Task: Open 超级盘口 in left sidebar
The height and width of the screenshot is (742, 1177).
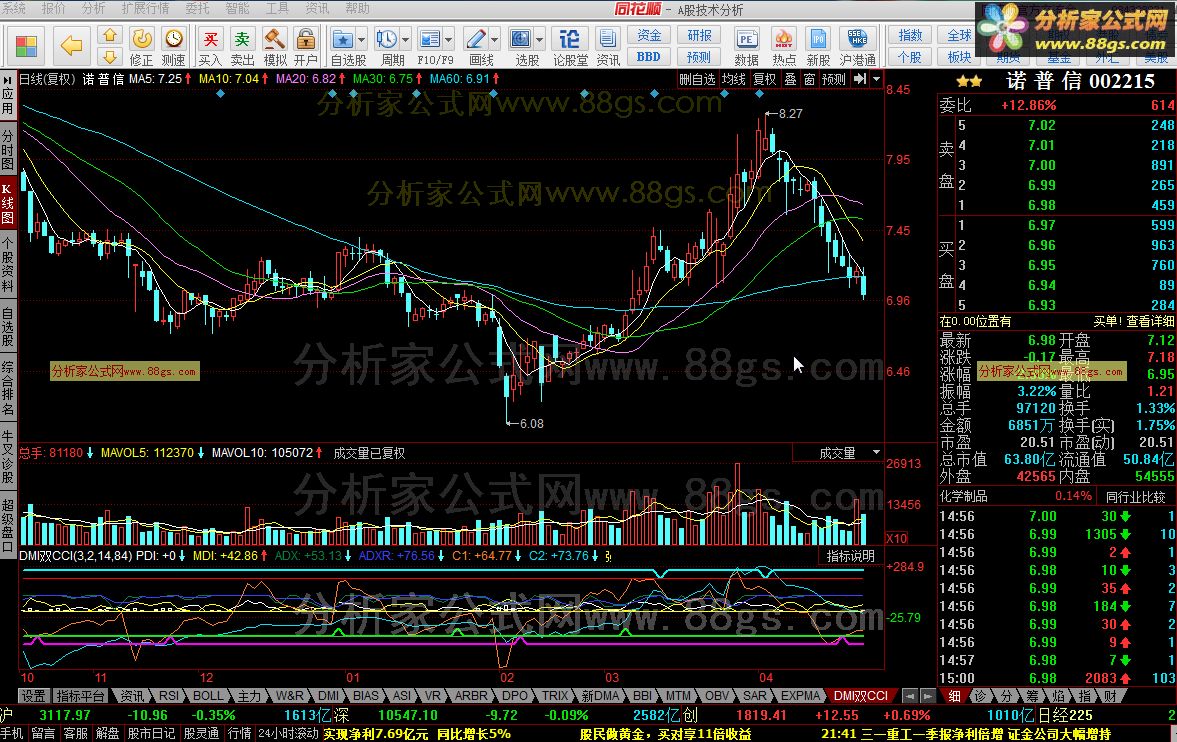Action: coord(8,524)
